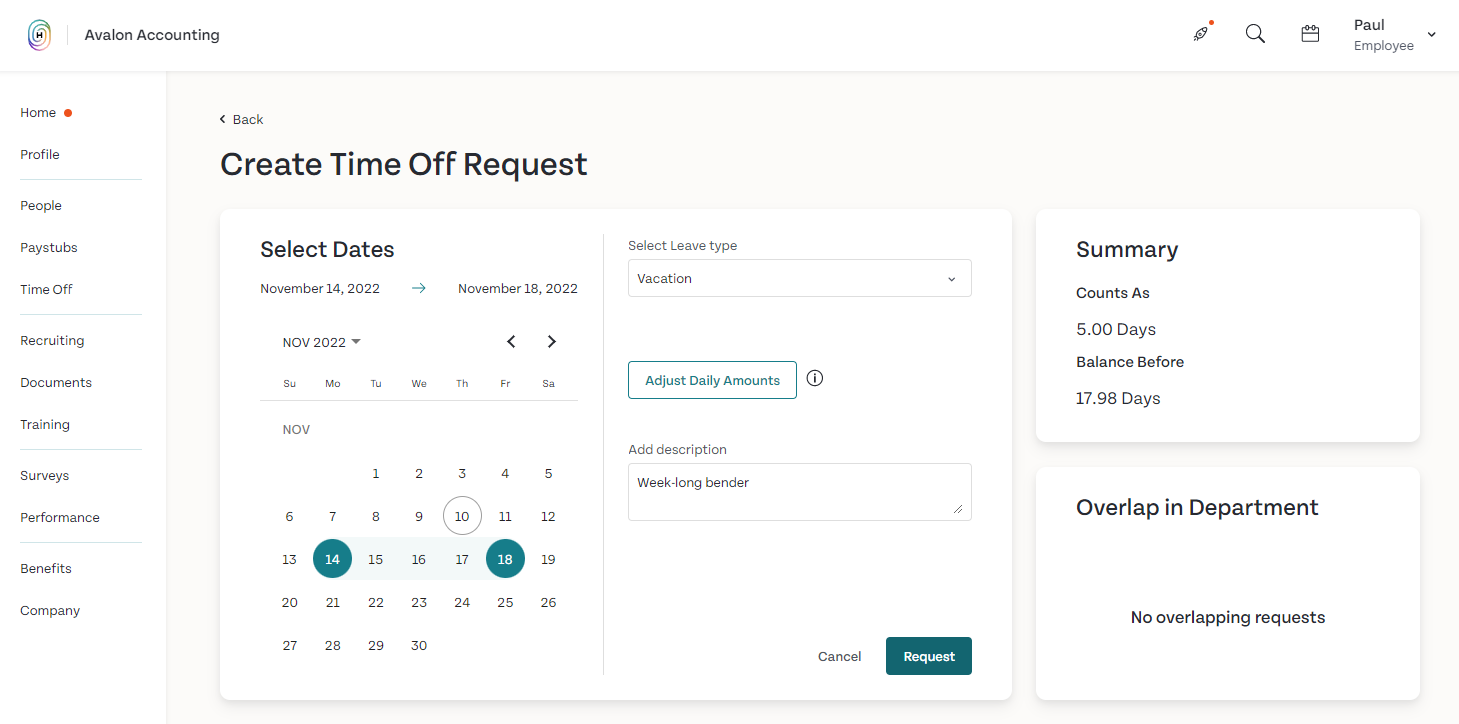Viewport: 1459px width, 724px height.
Task: Go to the previous month in calendar
Action: (x=511, y=341)
